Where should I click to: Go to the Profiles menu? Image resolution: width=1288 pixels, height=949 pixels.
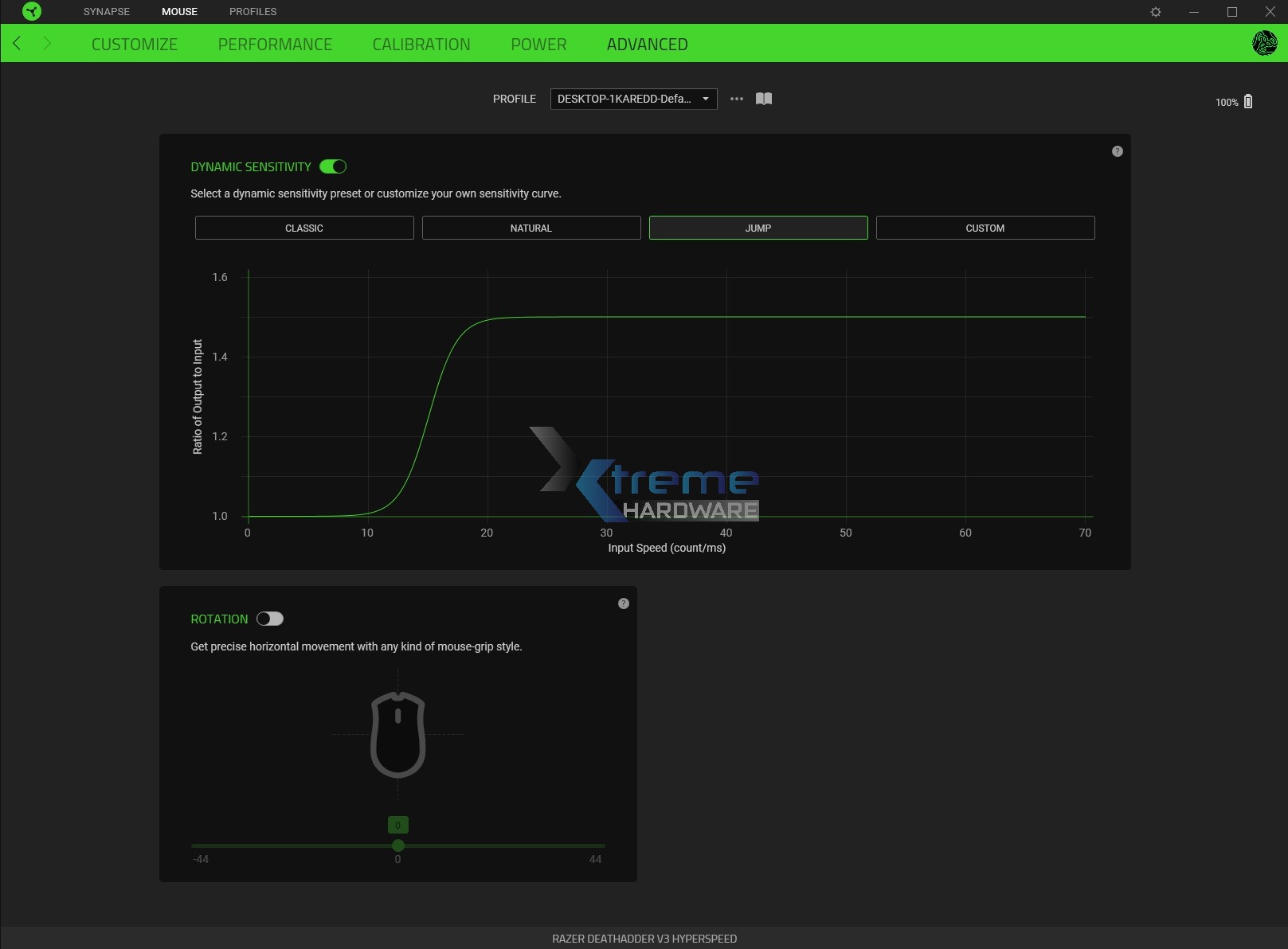tap(253, 11)
